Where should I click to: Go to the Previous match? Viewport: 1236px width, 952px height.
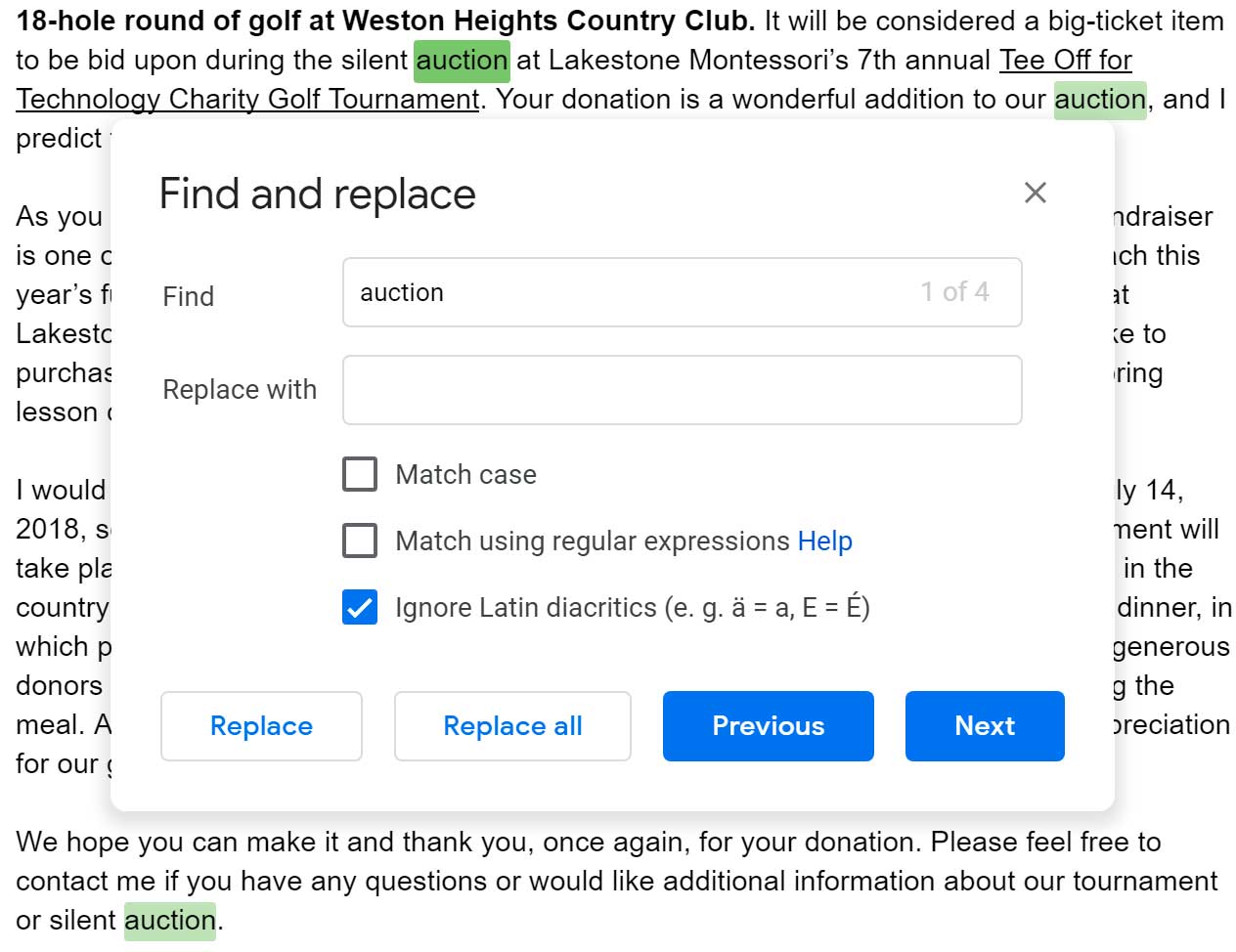[x=768, y=725]
